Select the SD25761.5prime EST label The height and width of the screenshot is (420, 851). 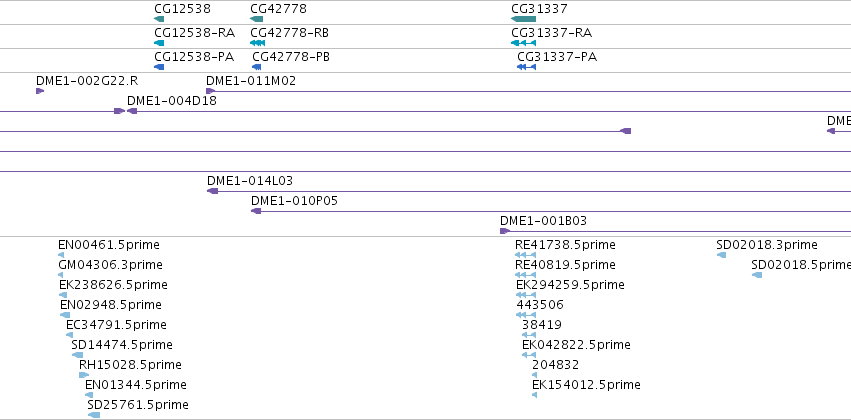pyautogui.click(x=138, y=405)
